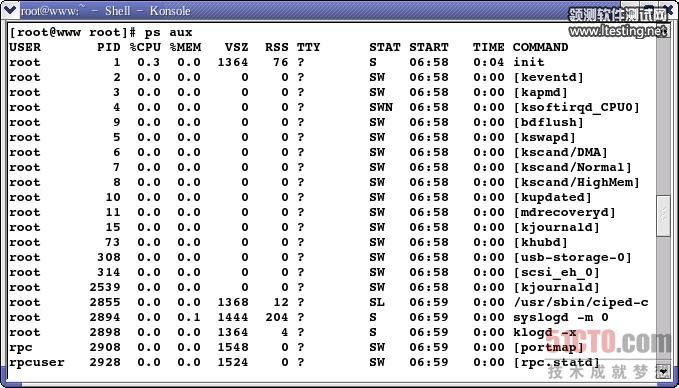Viewport: 679px width, 388px height.
Task: Click PID value 314
Action: [109, 273]
